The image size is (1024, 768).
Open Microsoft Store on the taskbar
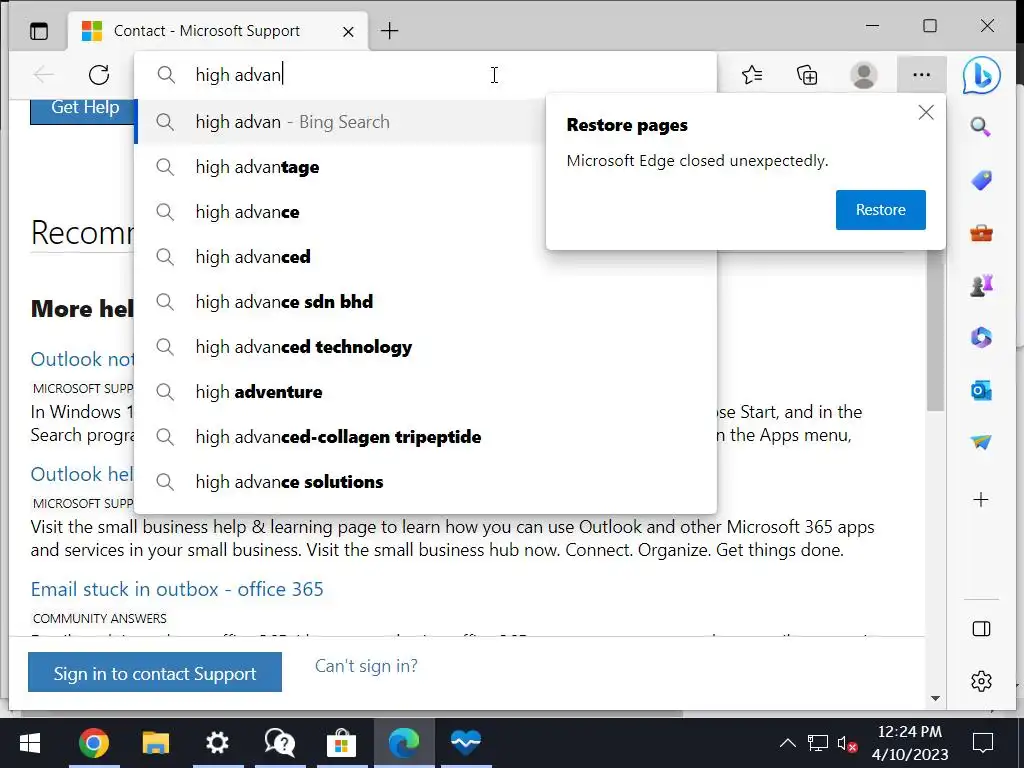pyautogui.click(x=342, y=743)
